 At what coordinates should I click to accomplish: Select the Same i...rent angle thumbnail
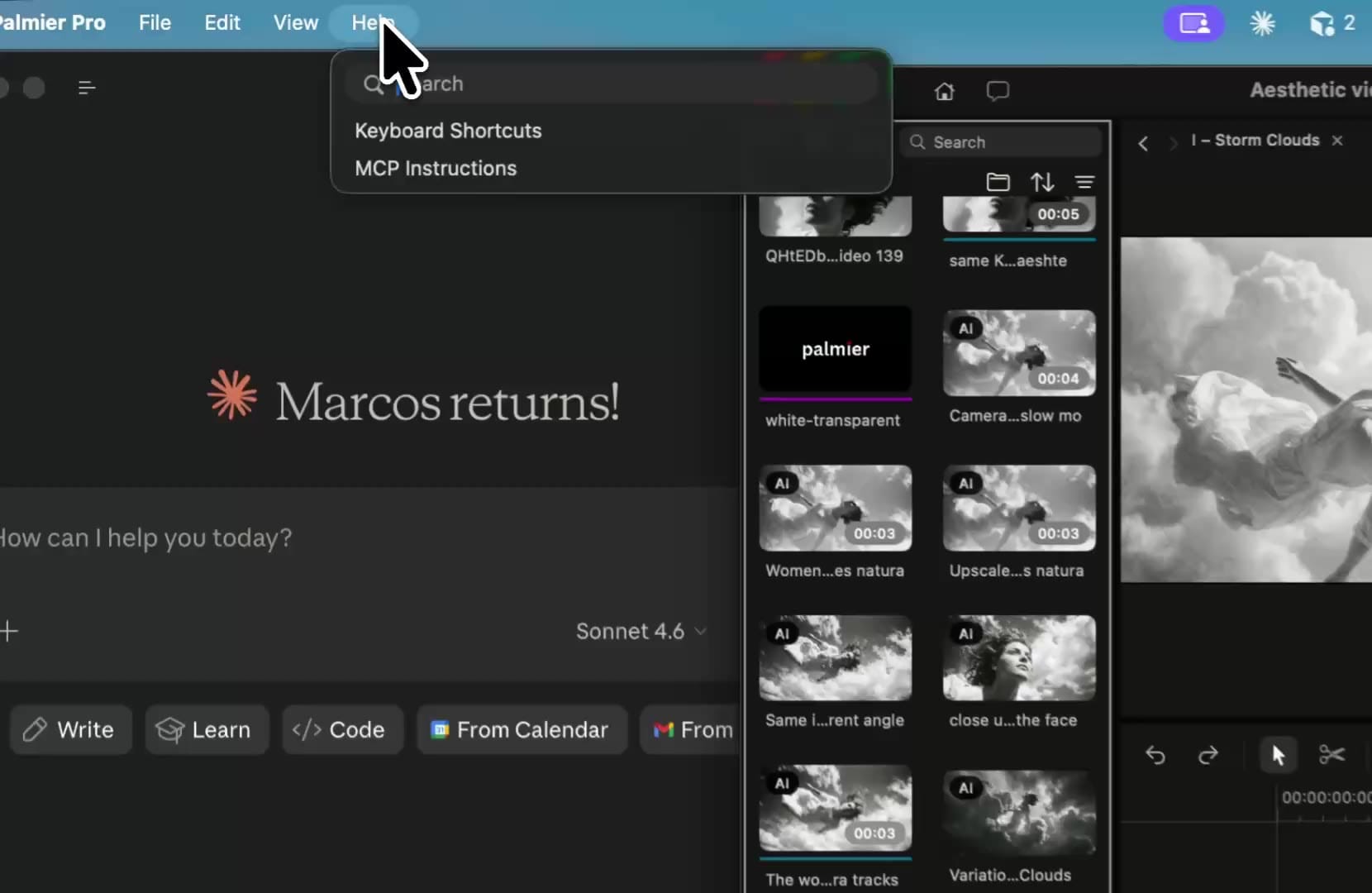[x=836, y=658]
